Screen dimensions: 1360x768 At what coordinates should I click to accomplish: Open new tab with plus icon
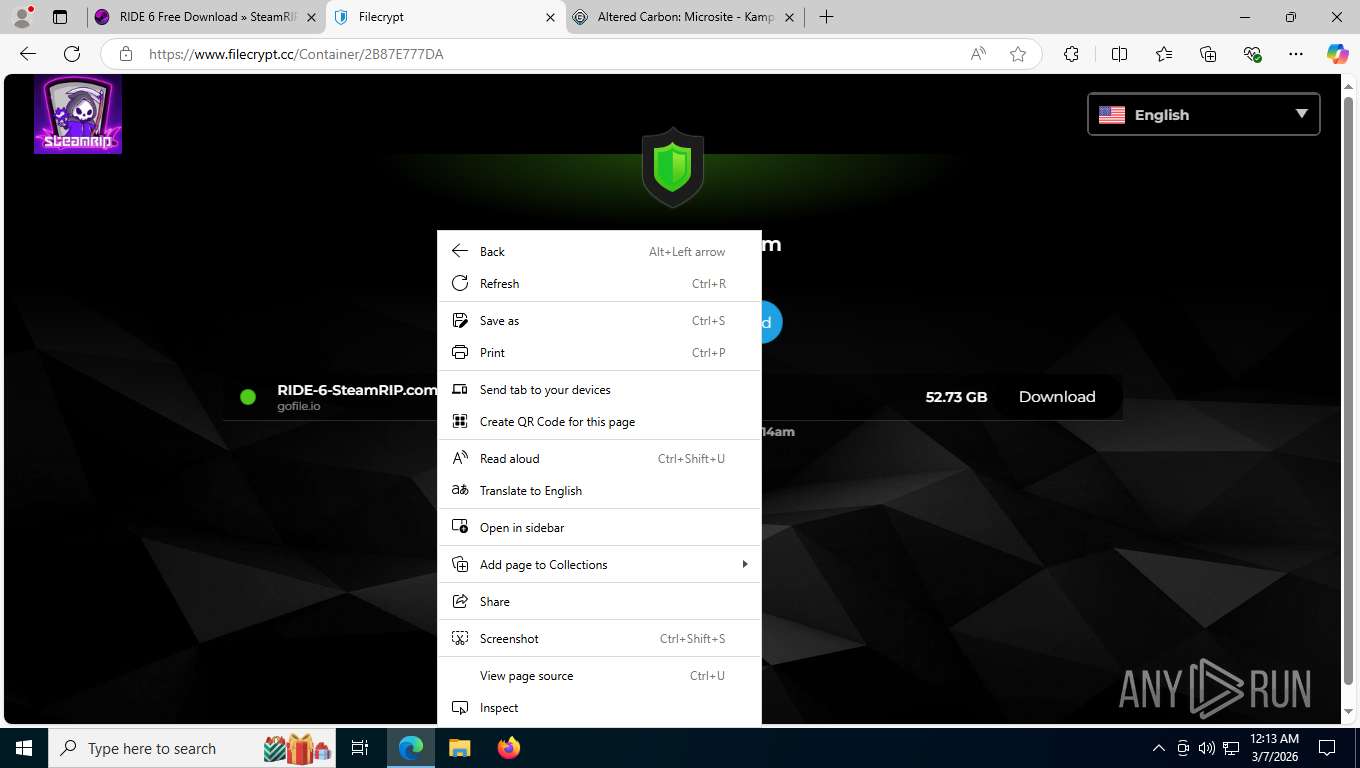(x=826, y=17)
